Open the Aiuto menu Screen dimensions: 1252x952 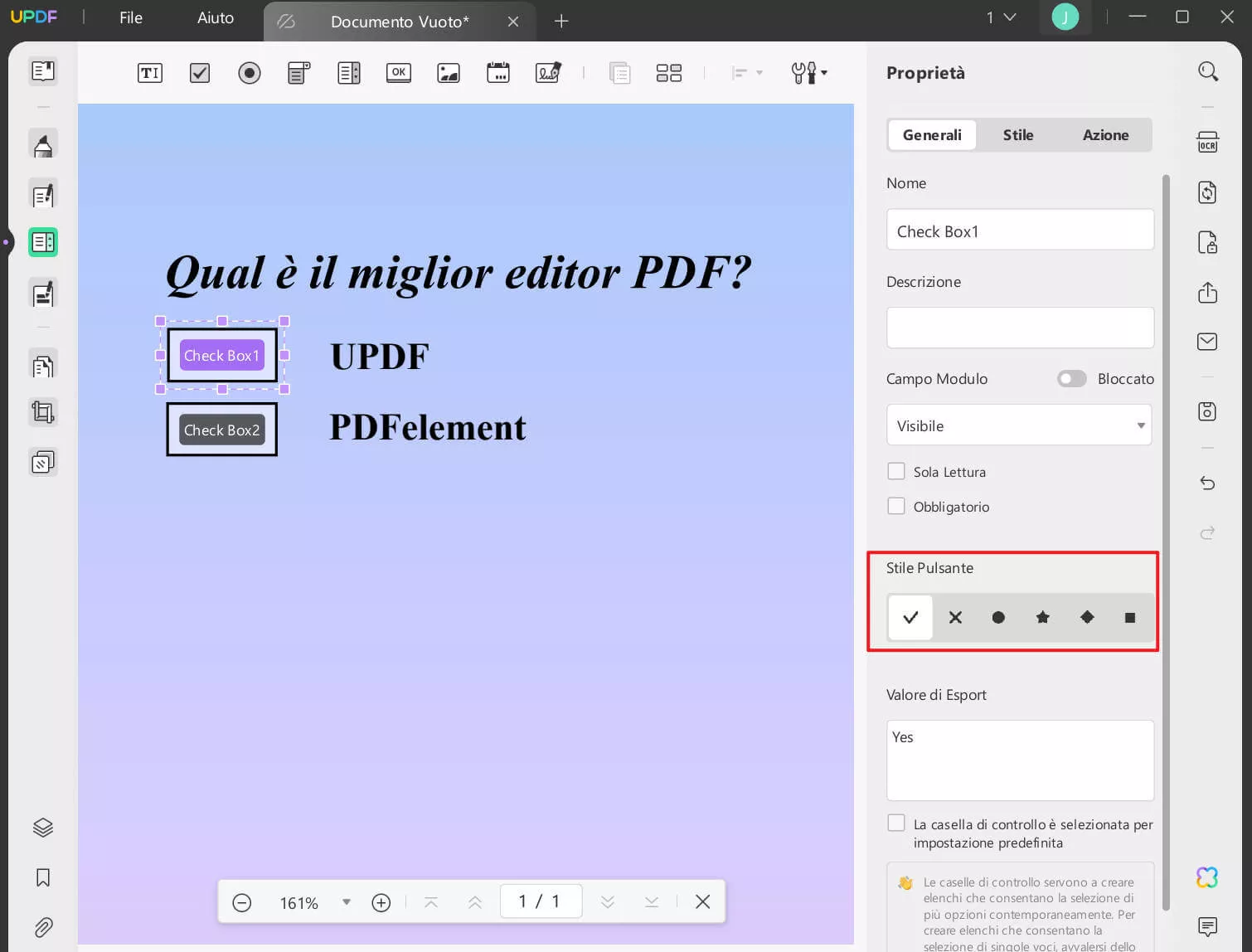pyautogui.click(x=216, y=17)
